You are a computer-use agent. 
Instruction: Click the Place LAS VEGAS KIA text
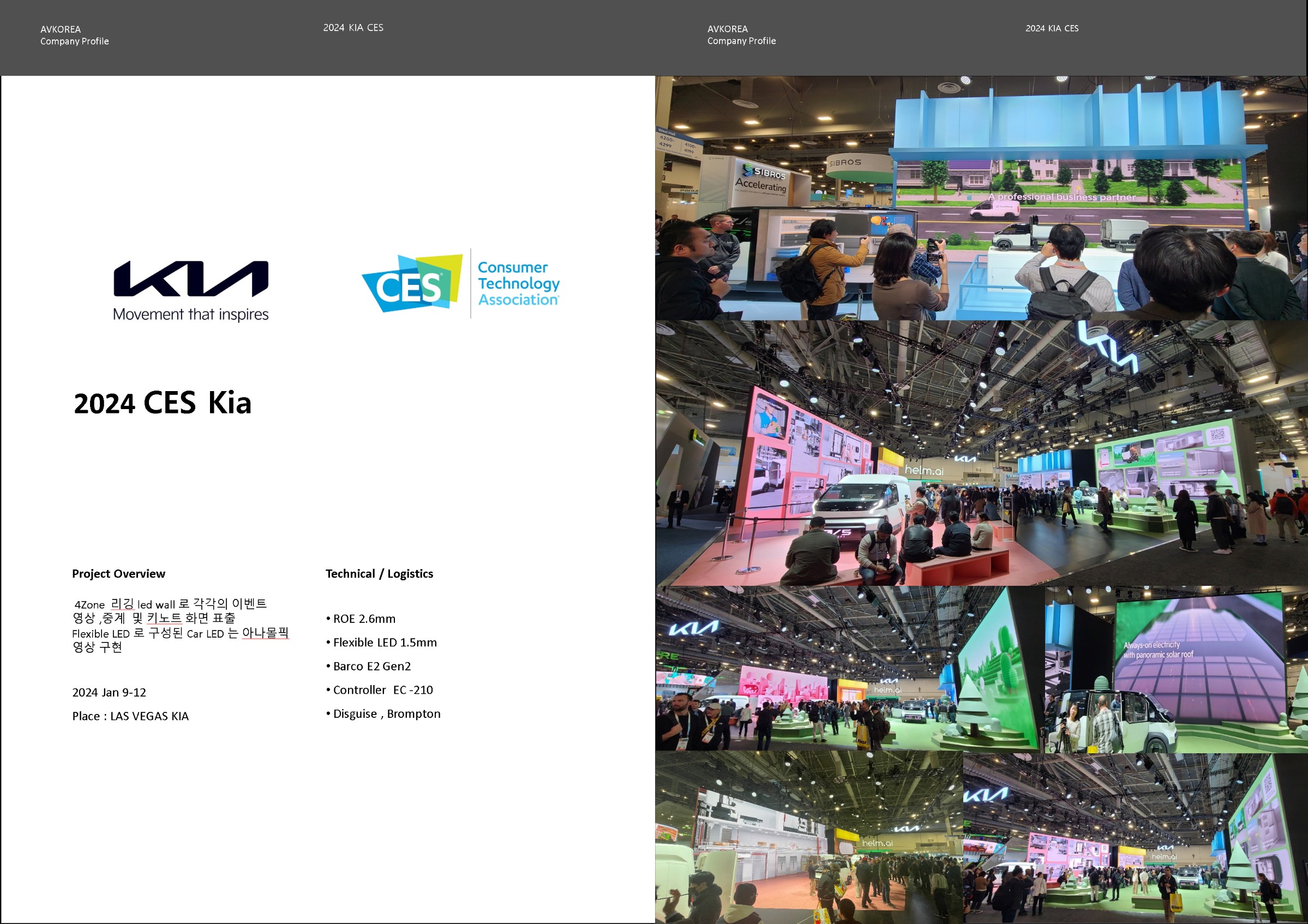tap(130, 716)
